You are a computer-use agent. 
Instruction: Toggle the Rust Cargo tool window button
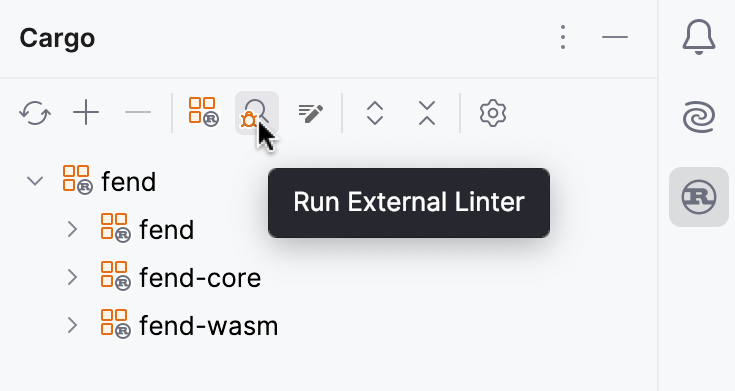click(698, 197)
